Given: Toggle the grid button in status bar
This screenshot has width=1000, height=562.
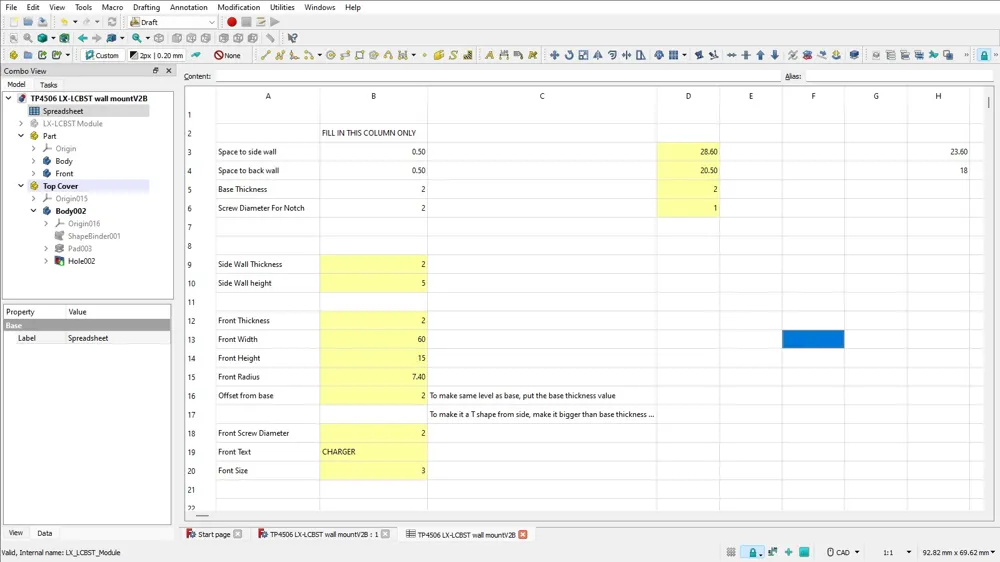Looking at the screenshot, I should [731, 552].
